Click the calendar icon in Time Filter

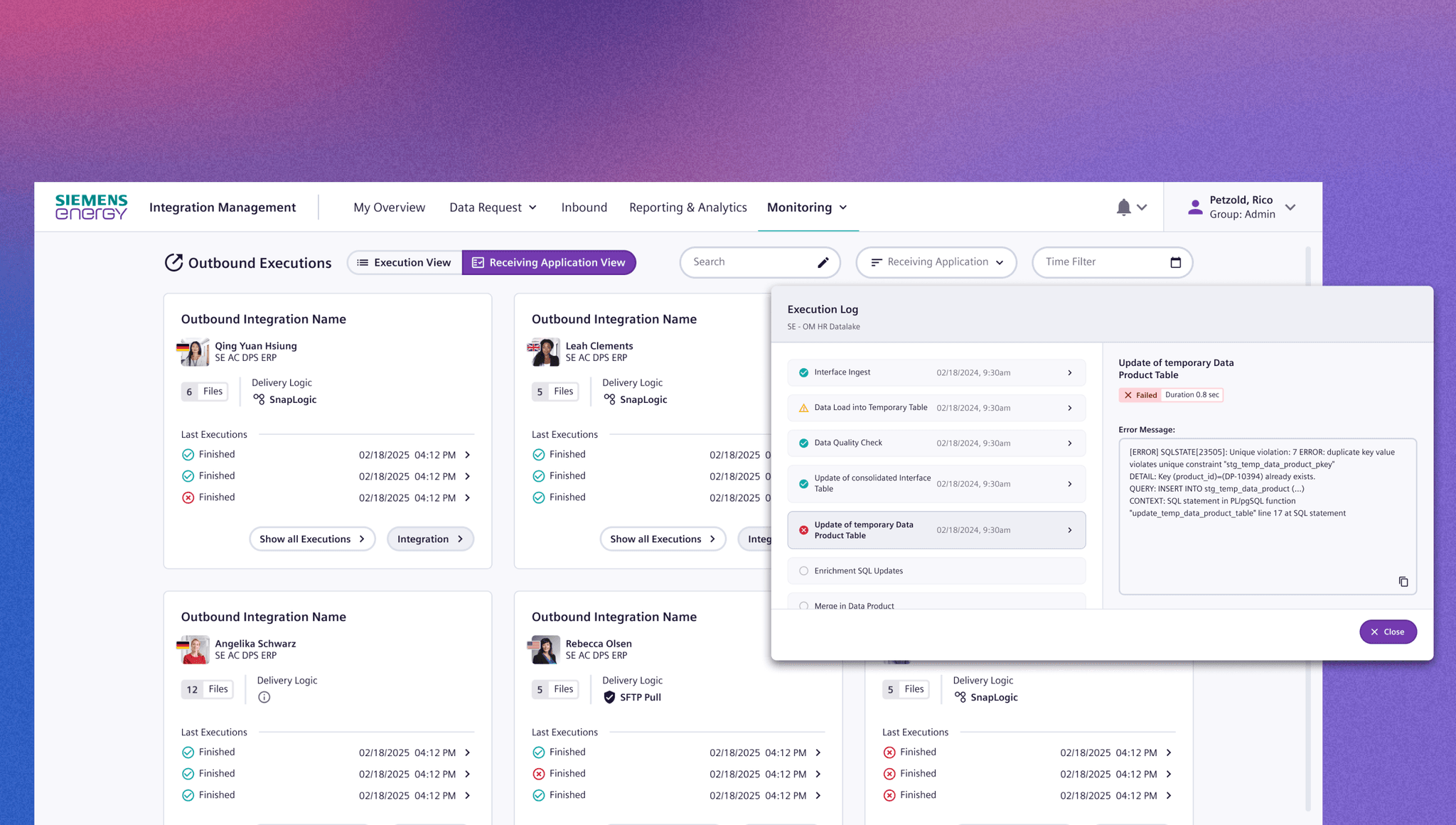(x=1175, y=262)
